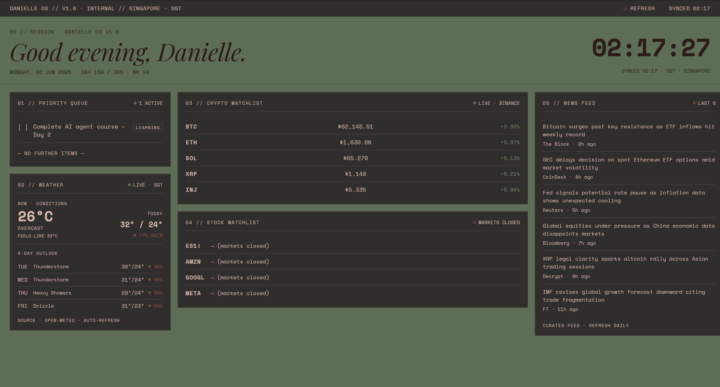Open the XRP legal clarity headline

tap(625, 263)
